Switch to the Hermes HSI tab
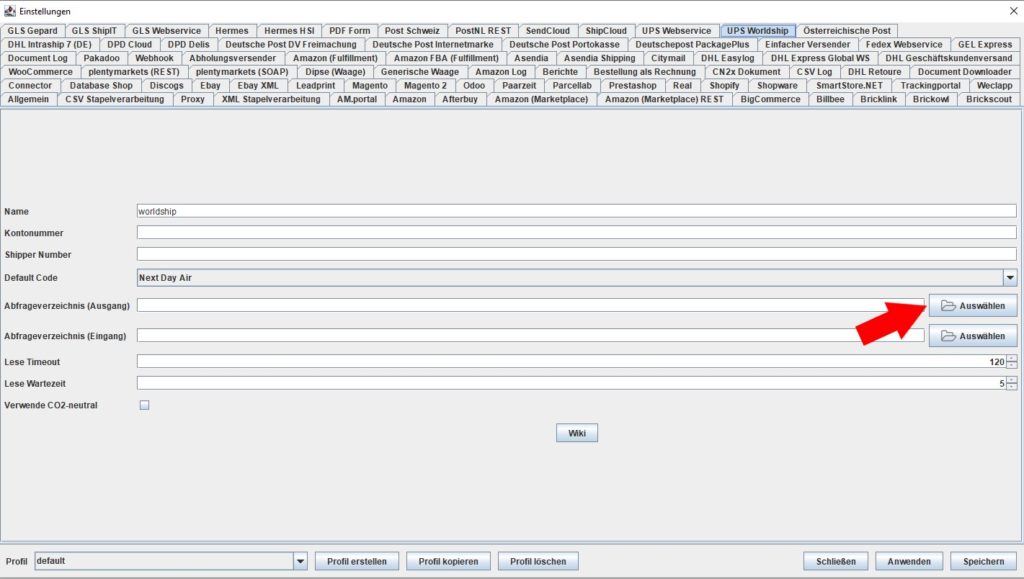Image resolution: width=1024 pixels, height=579 pixels. [289, 31]
